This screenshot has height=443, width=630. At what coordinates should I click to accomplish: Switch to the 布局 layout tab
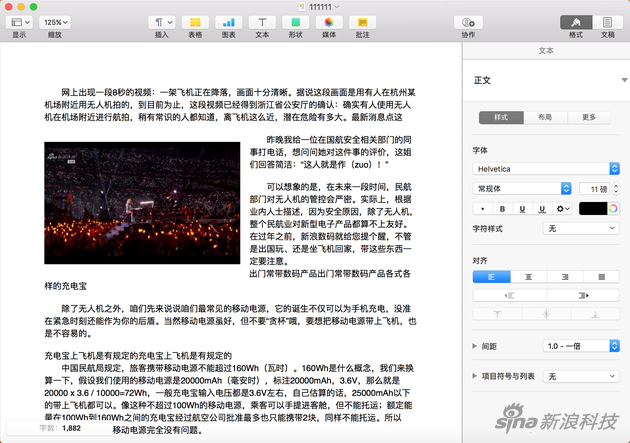tap(545, 117)
